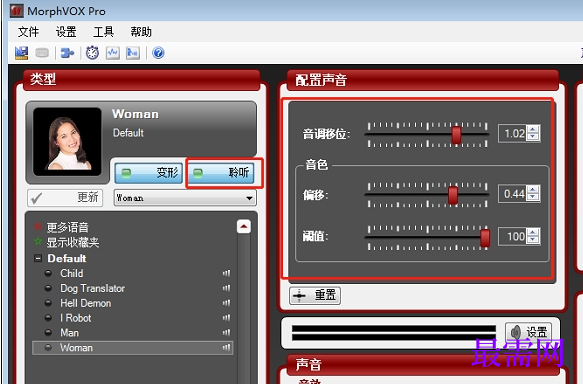The height and width of the screenshot is (384, 583).
Task: Click the level bars icon on Child row
Action: (x=226, y=273)
